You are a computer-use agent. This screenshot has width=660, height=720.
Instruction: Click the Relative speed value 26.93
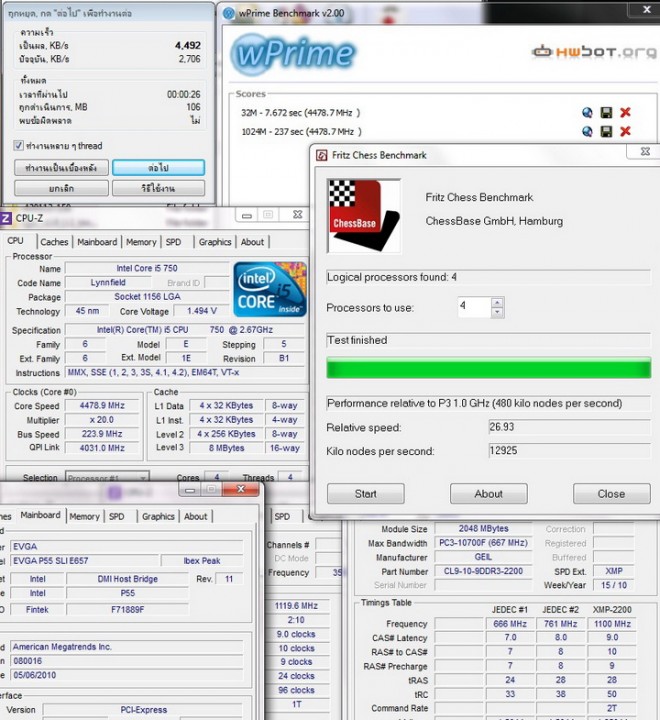pos(570,427)
